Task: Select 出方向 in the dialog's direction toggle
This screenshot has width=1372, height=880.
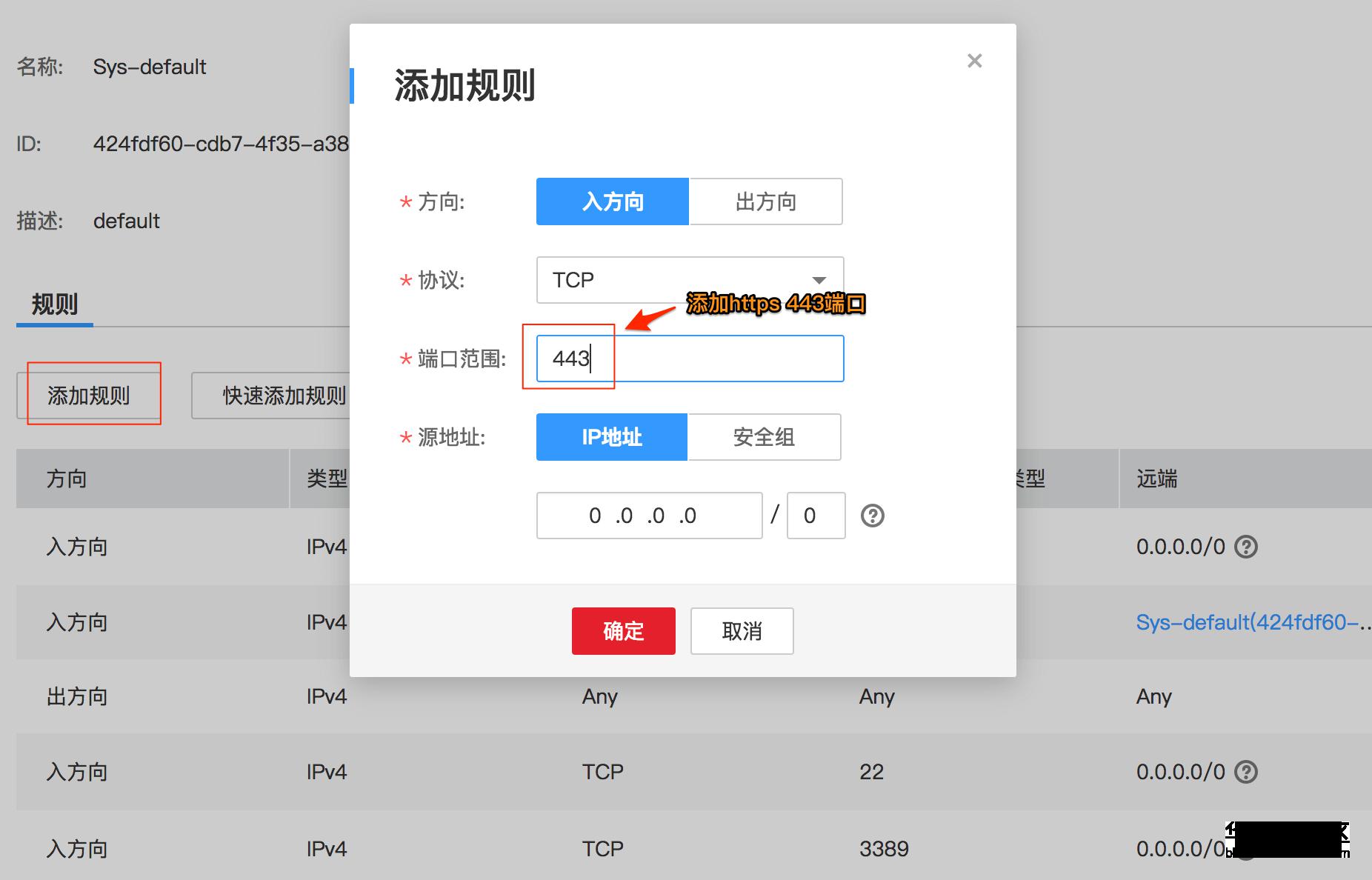Action: pos(765,201)
